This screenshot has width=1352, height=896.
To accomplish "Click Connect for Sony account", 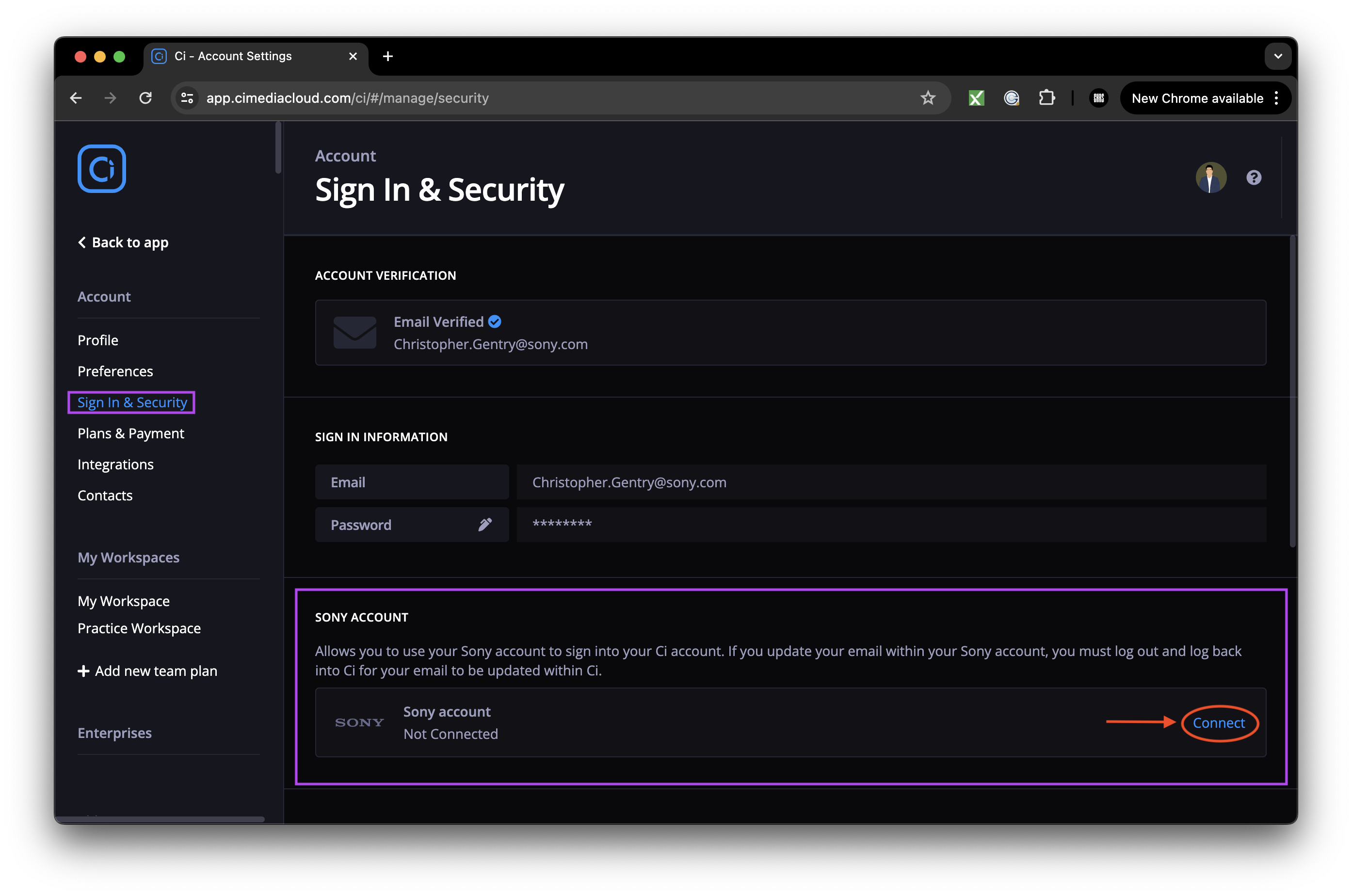I will click(x=1218, y=723).
